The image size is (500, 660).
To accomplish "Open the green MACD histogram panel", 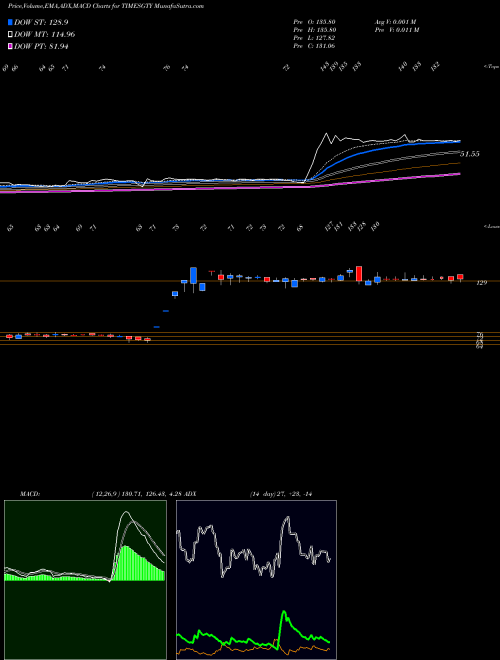I will coord(85,580).
